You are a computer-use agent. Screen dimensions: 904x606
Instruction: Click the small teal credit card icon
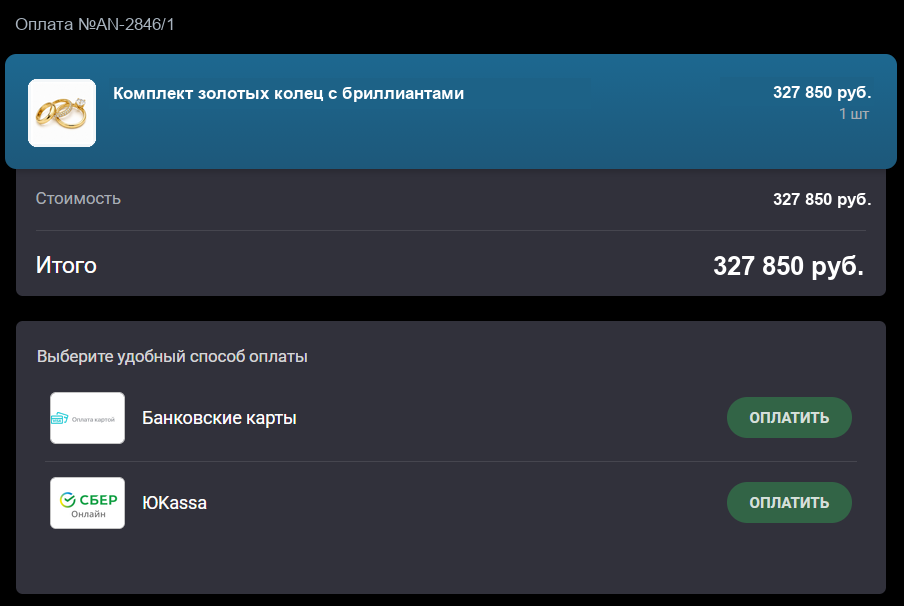pos(59,419)
